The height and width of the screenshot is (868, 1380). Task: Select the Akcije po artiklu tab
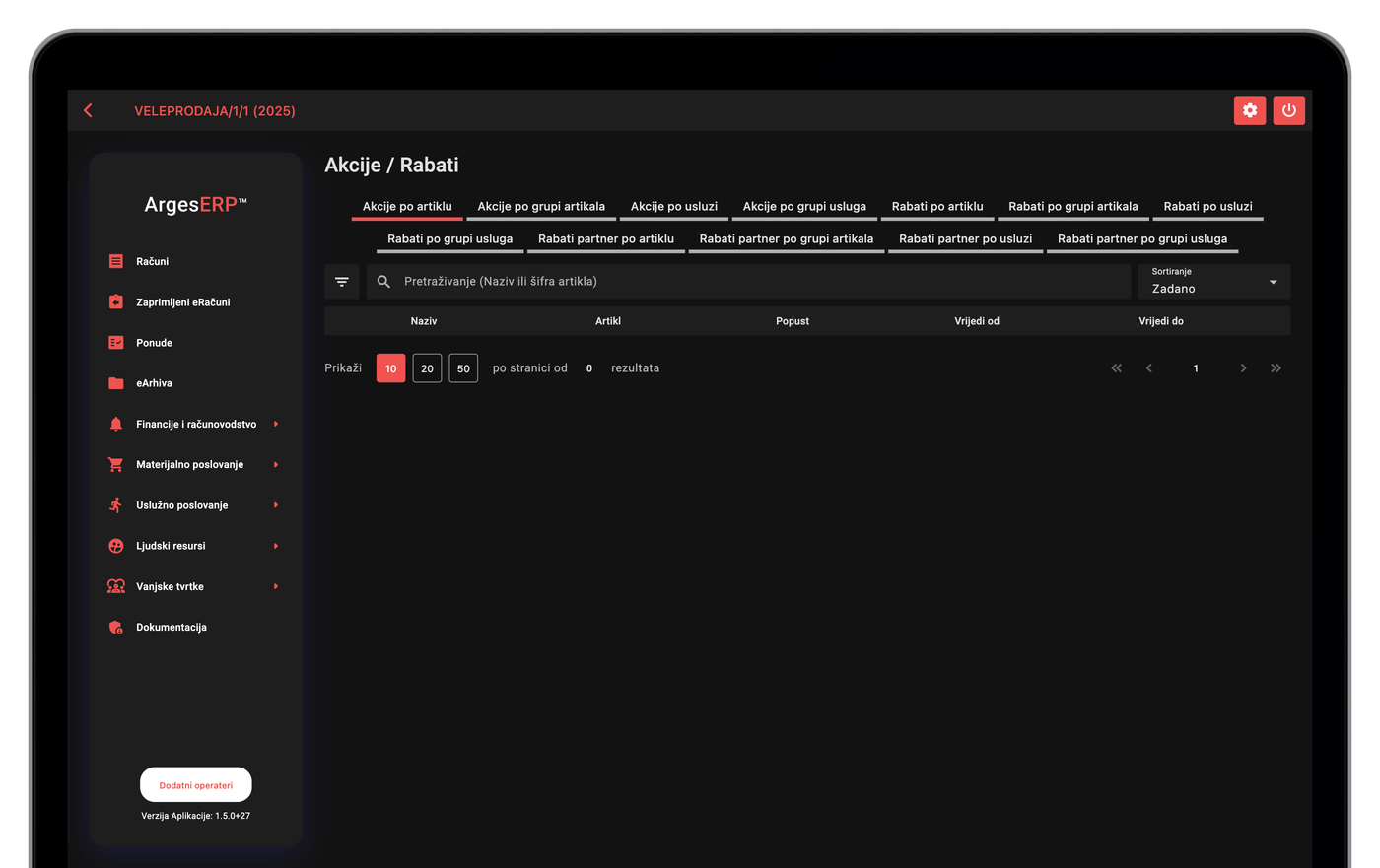407,206
